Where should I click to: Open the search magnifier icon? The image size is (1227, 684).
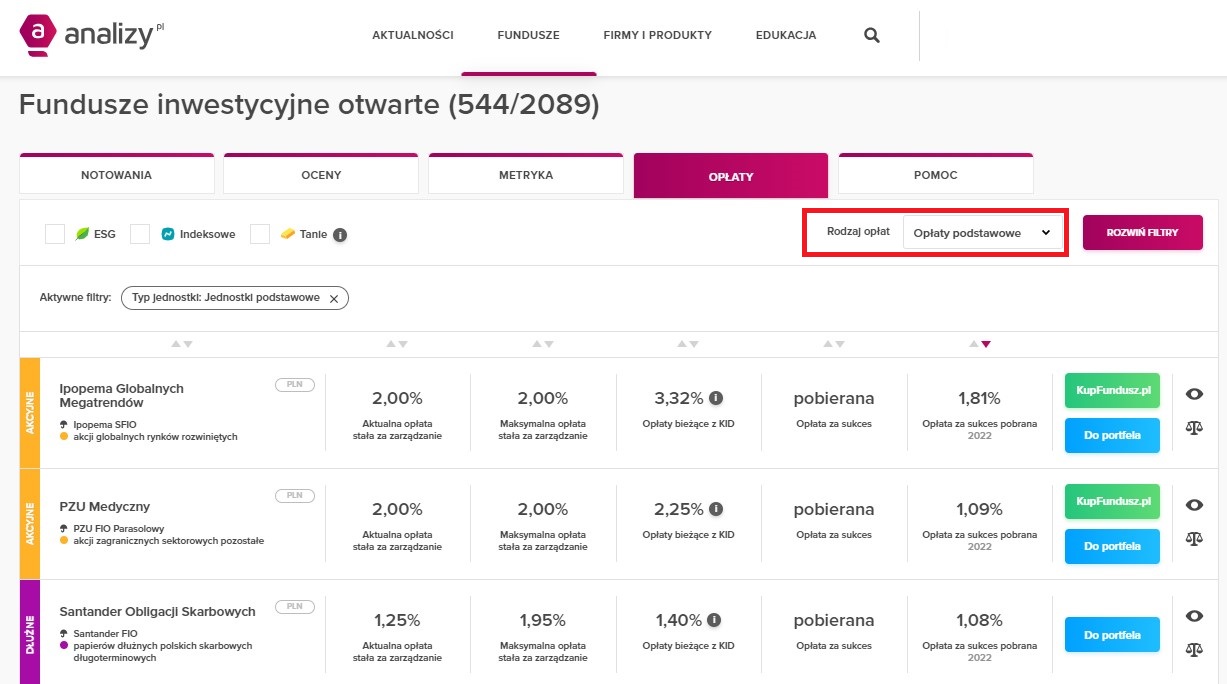pyautogui.click(x=872, y=35)
